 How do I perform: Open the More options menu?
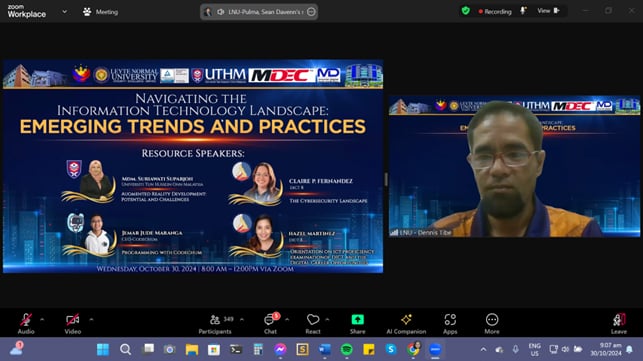[492, 323]
